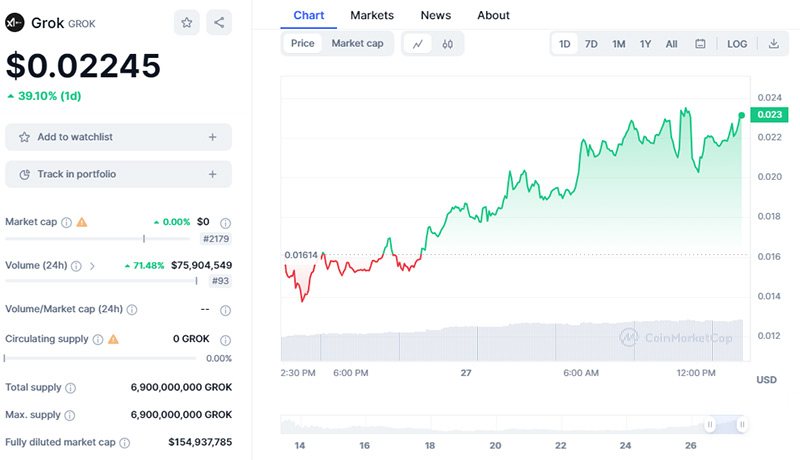Expand Track in portfolio plus sign

(212, 174)
